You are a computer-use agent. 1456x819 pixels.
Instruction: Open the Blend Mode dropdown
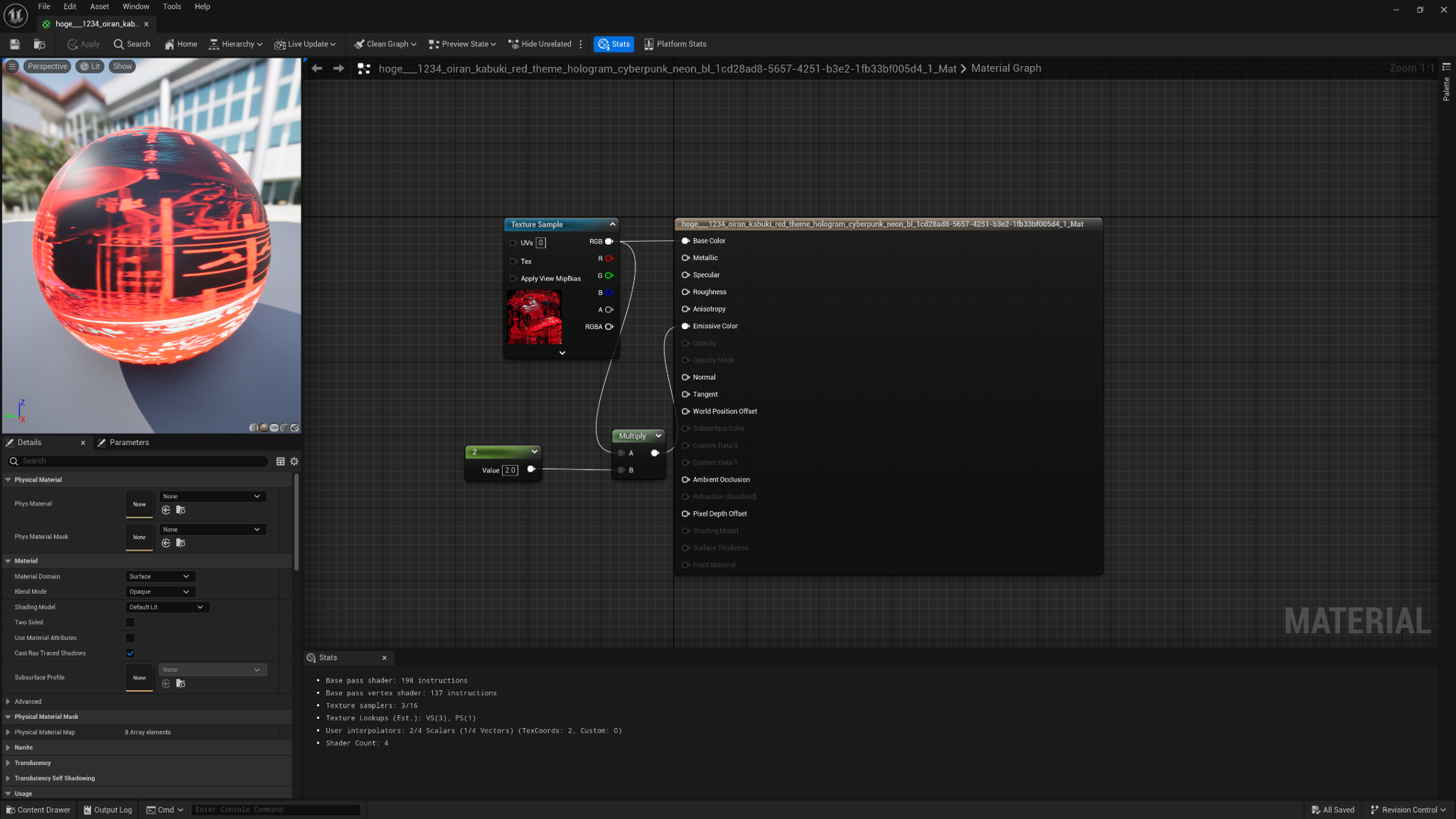coord(159,591)
